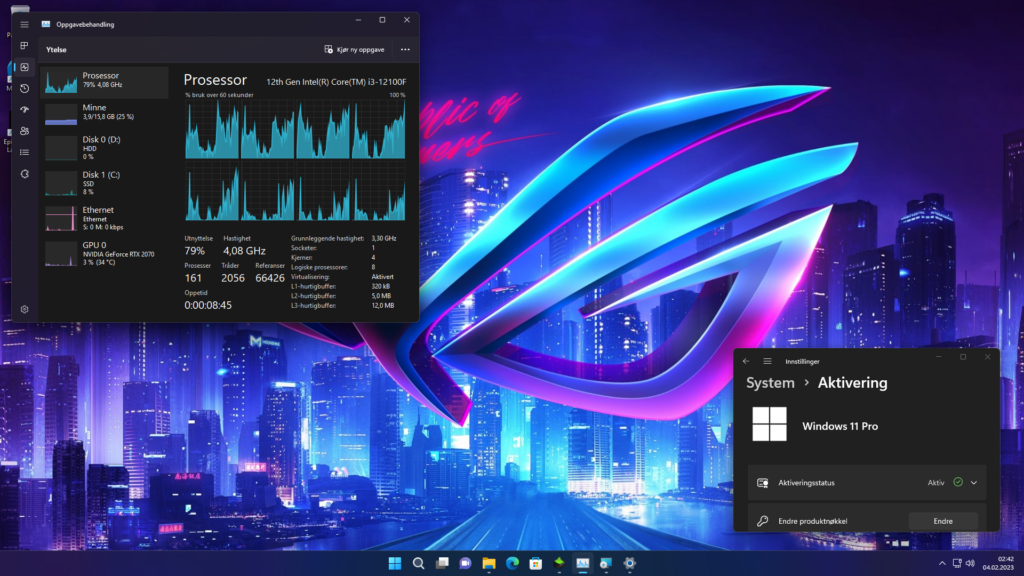
Task: Open the Processes page in Task Manager
Action: click(24, 46)
